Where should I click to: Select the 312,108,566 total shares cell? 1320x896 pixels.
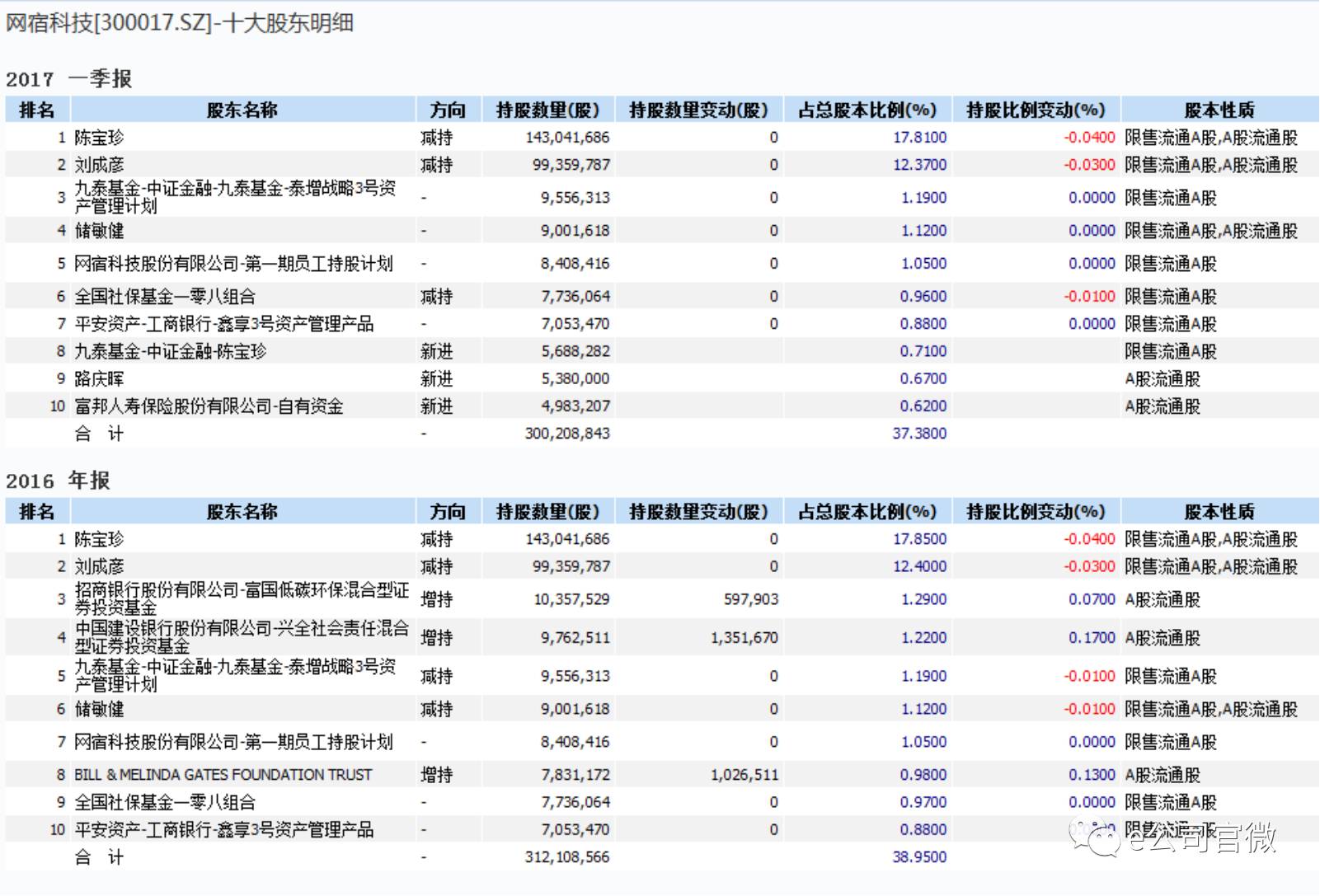click(567, 857)
